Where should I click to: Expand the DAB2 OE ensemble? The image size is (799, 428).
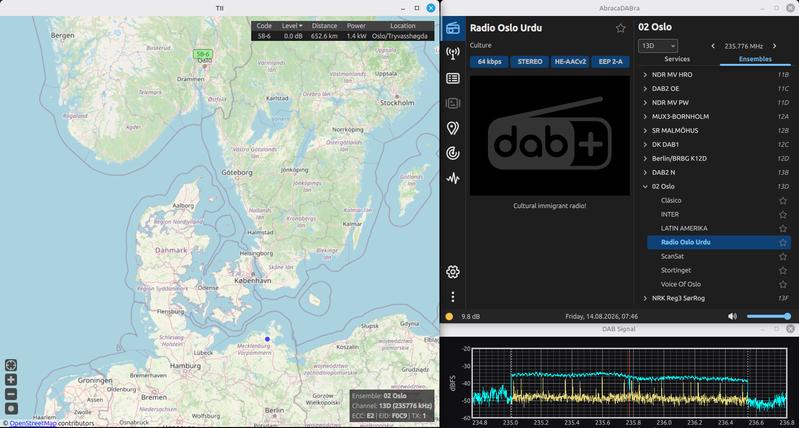tap(645, 89)
